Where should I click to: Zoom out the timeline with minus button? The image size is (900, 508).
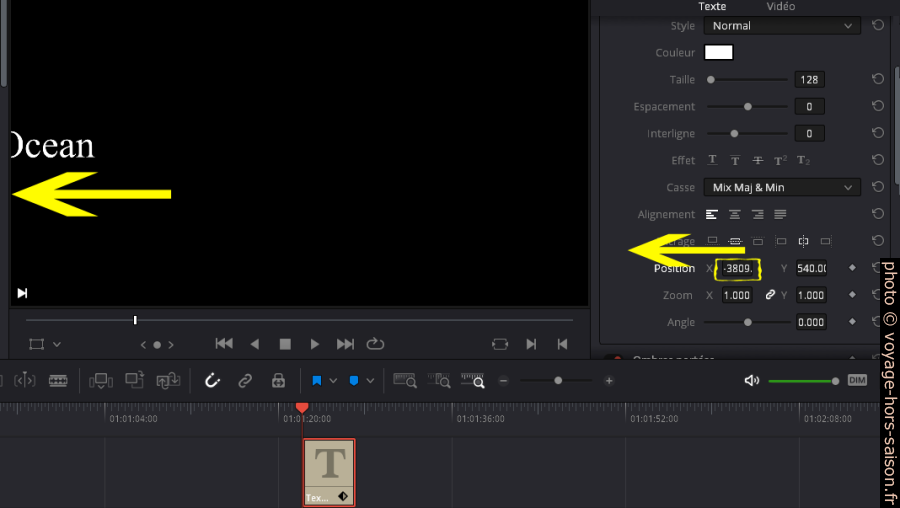(x=503, y=381)
